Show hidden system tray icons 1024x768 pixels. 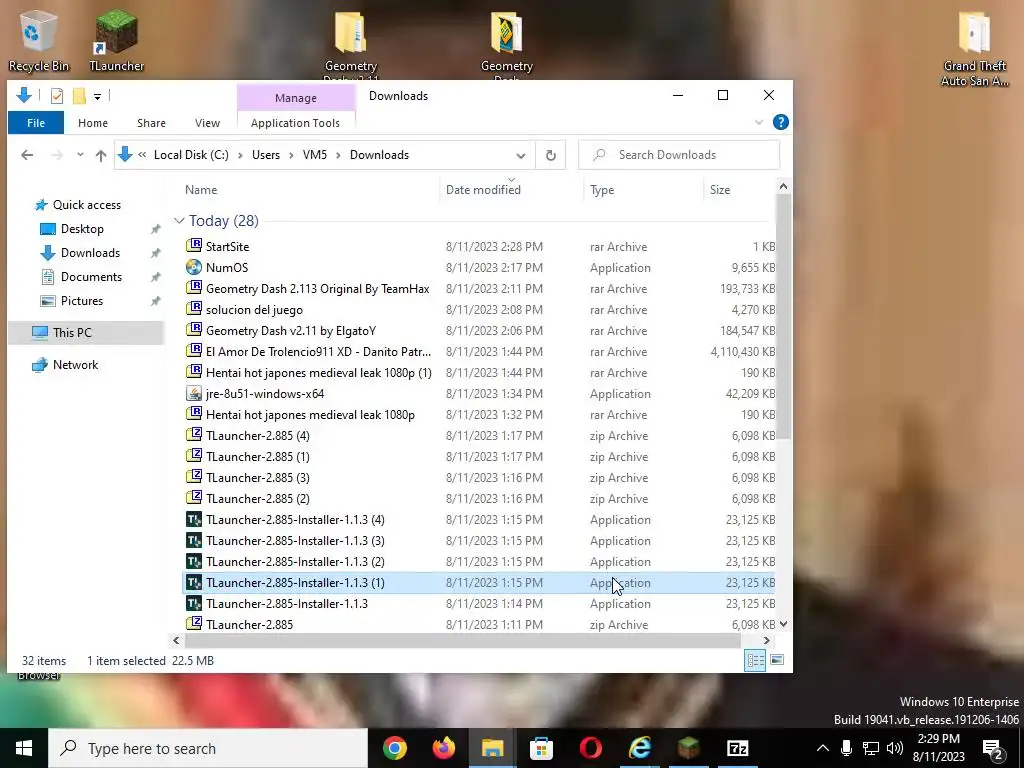(x=823, y=748)
